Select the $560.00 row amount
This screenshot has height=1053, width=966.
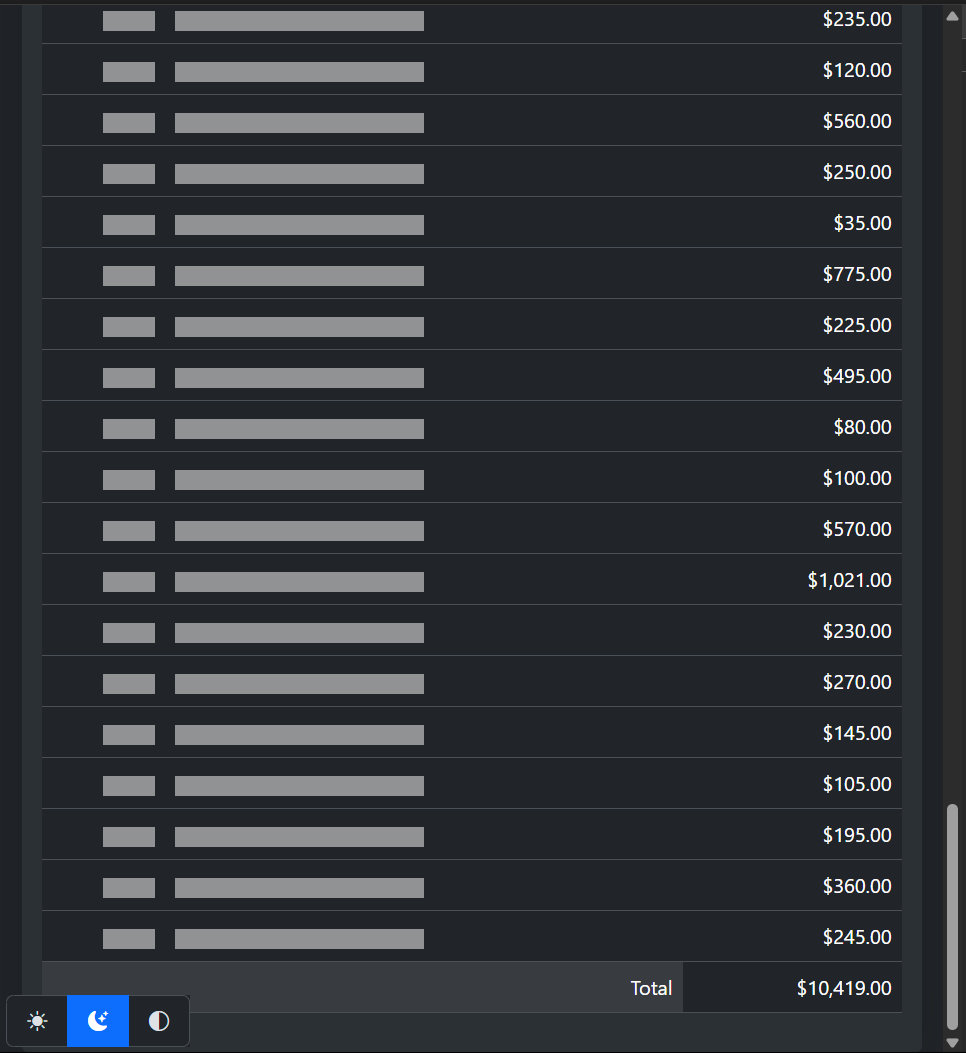857,121
